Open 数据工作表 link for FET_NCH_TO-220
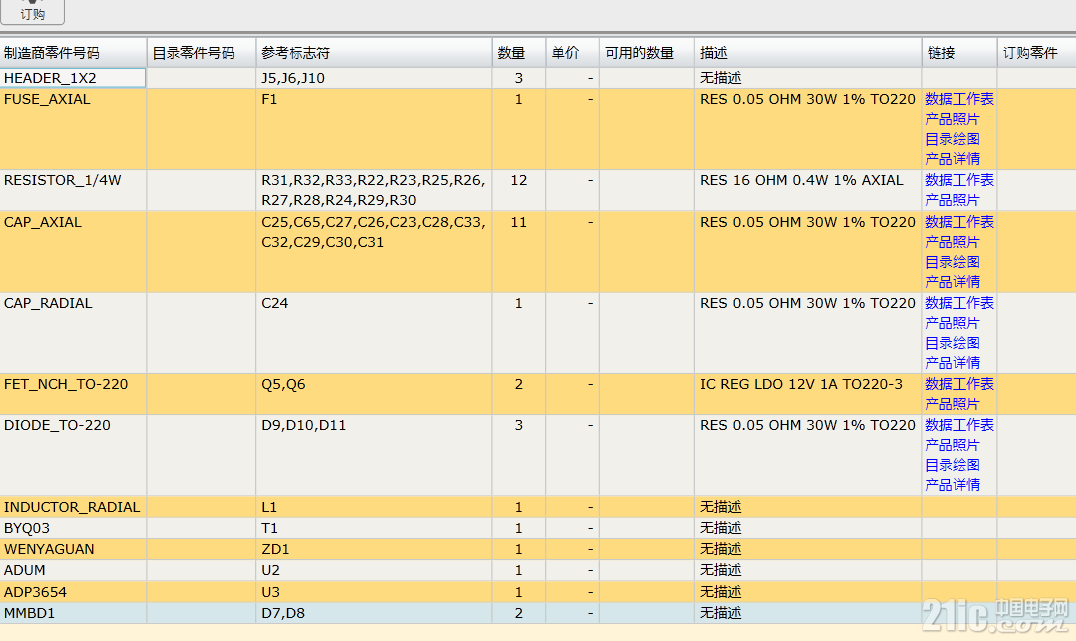Image resolution: width=1076 pixels, height=641 pixels. tap(959, 384)
